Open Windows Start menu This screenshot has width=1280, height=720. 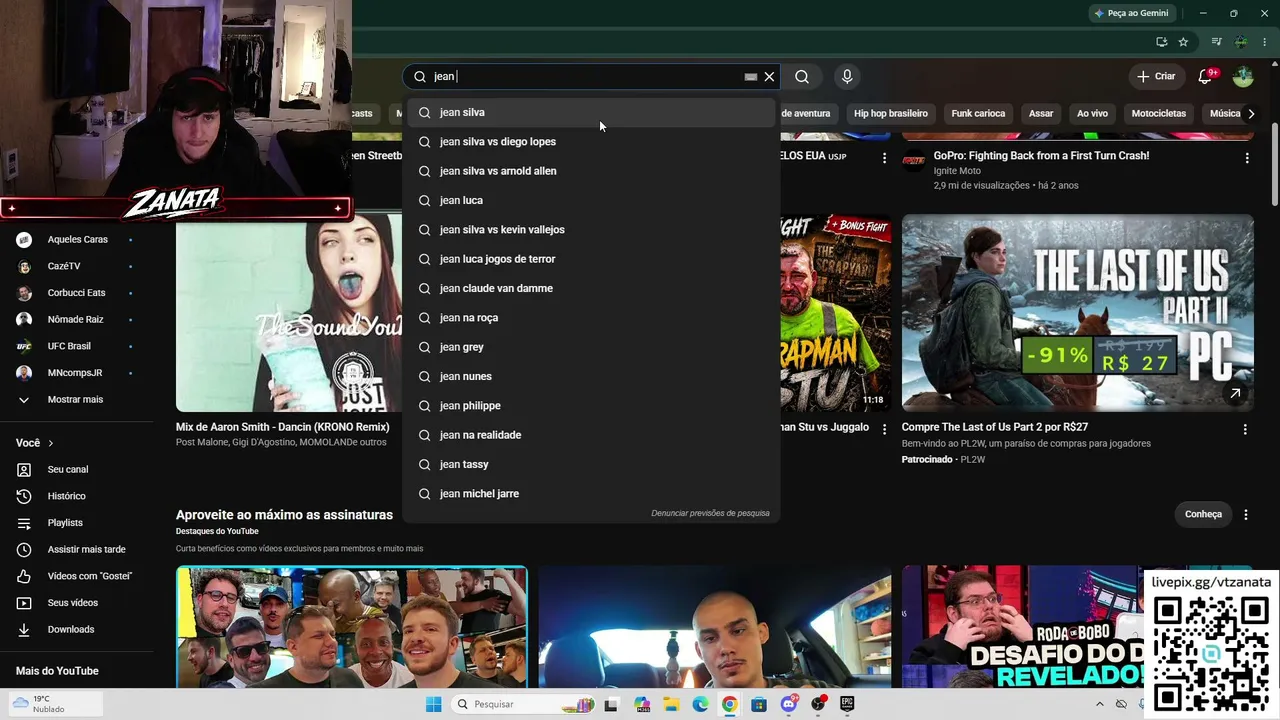click(433, 704)
